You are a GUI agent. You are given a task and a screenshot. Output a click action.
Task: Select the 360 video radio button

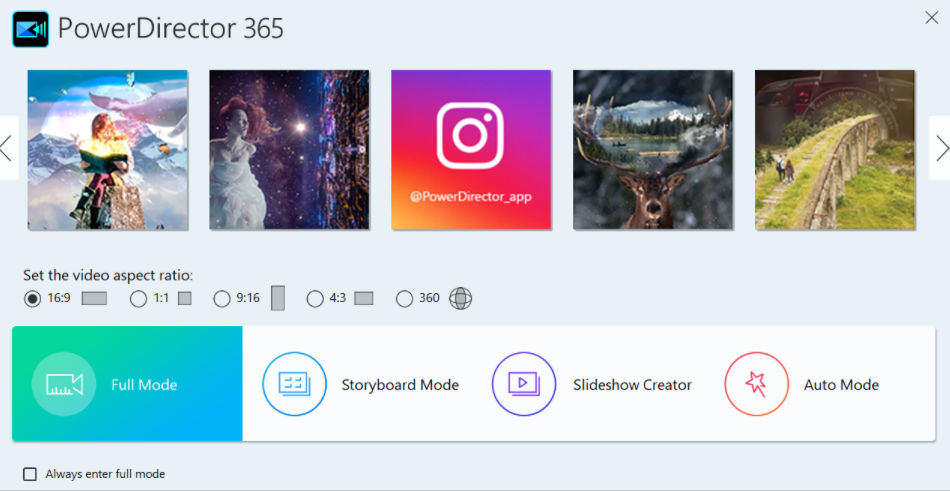(404, 298)
